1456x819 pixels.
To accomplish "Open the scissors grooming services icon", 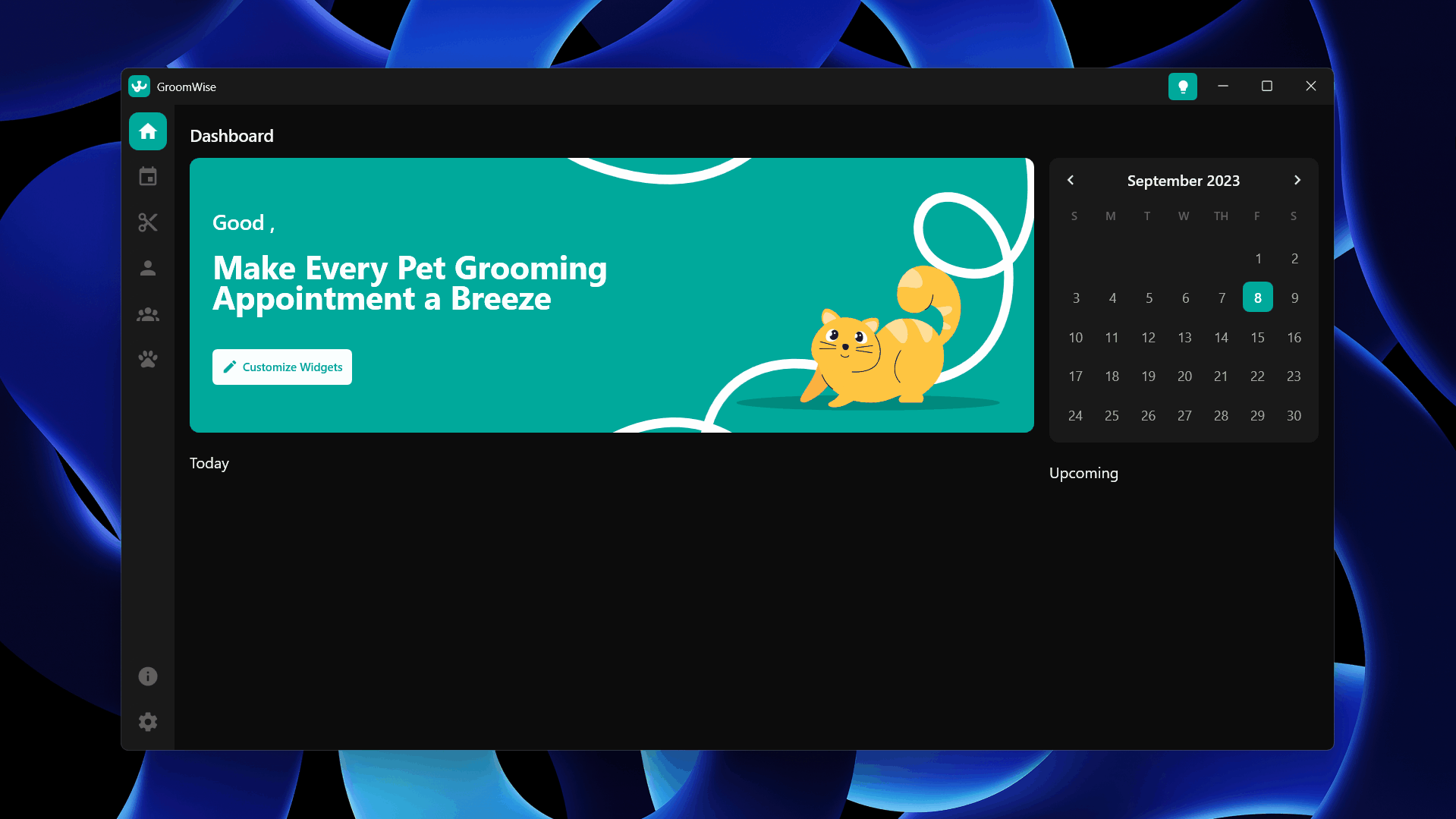I will click(148, 222).
